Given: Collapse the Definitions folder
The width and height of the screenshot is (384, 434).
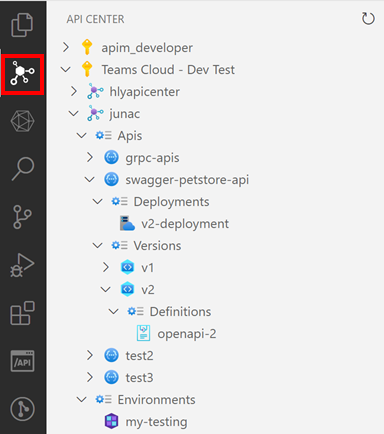Looking at the screenshot, I should 114,312.
